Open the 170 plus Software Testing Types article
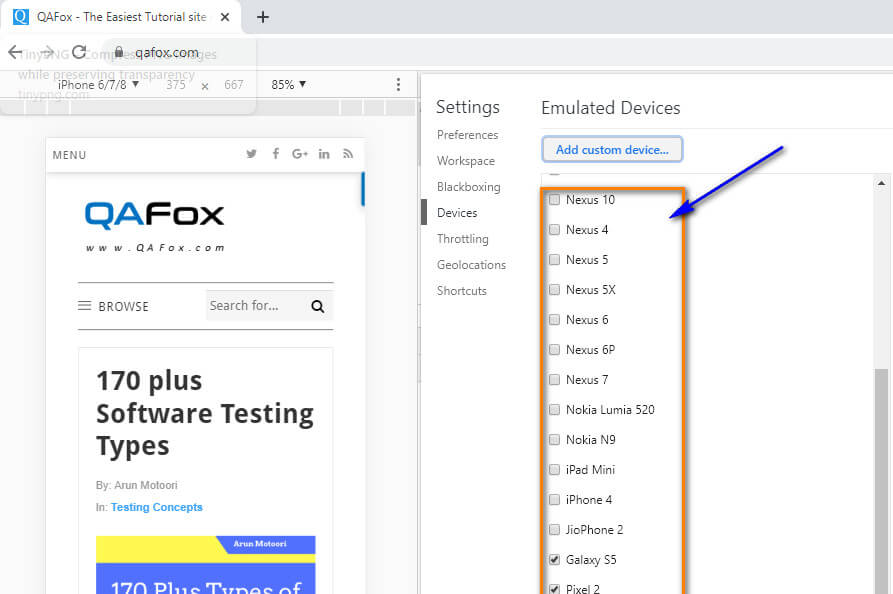 coord(205,413)
